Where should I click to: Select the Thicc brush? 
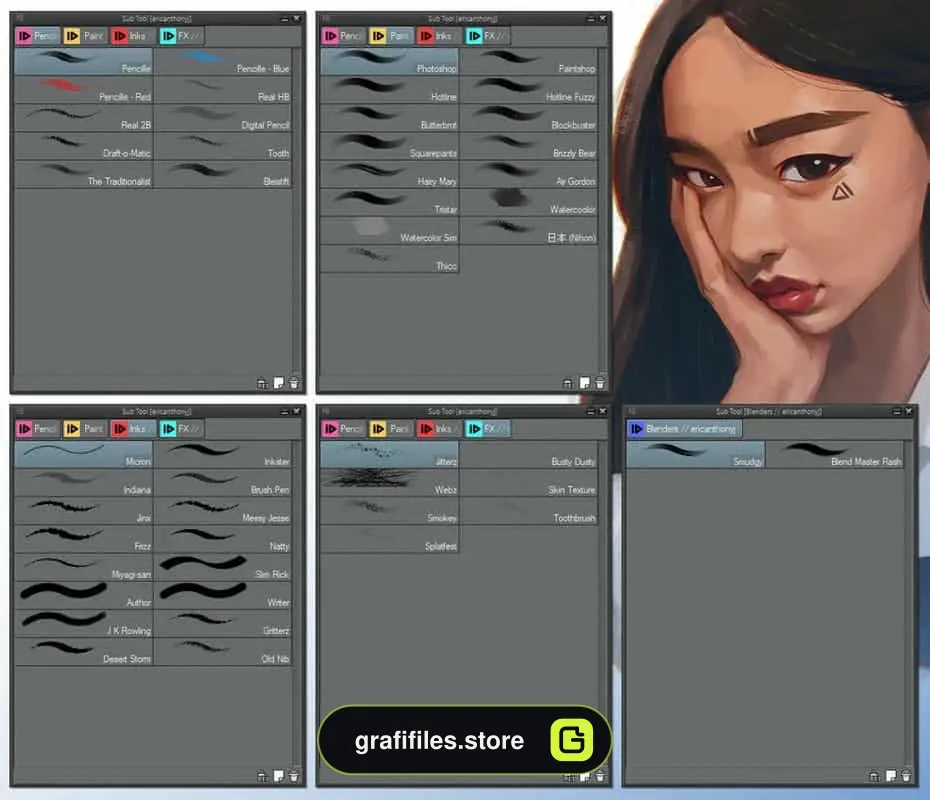tap(390, 259)
